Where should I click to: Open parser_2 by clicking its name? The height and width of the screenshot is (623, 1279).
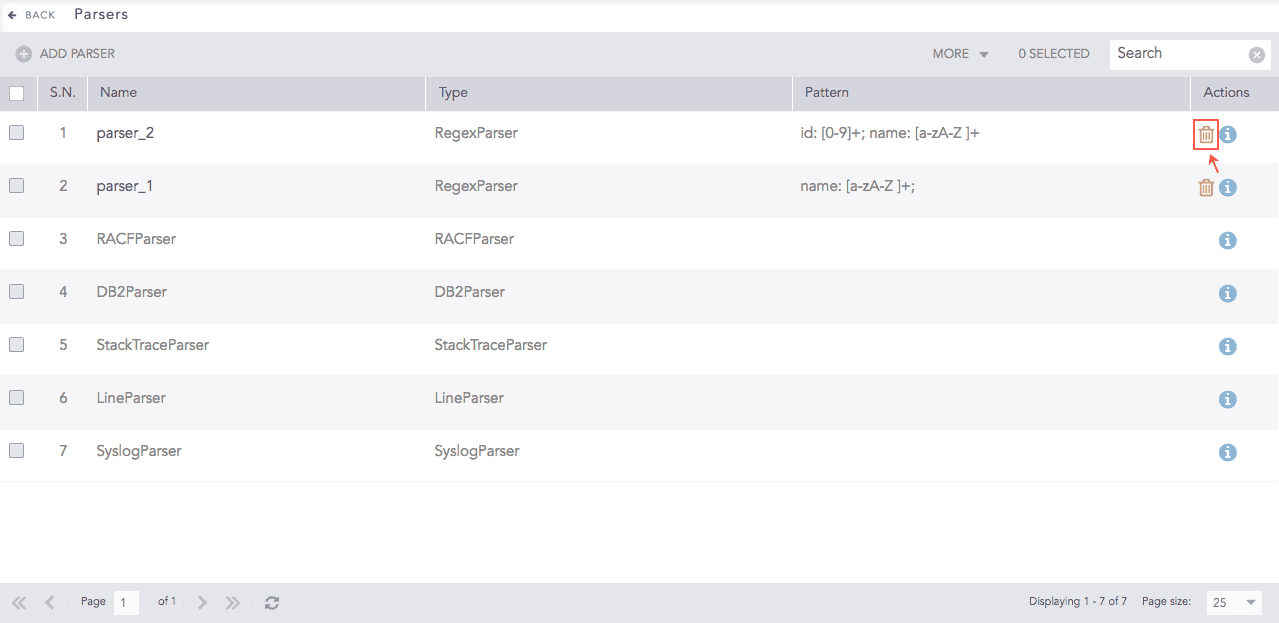(x=124, y=132)
